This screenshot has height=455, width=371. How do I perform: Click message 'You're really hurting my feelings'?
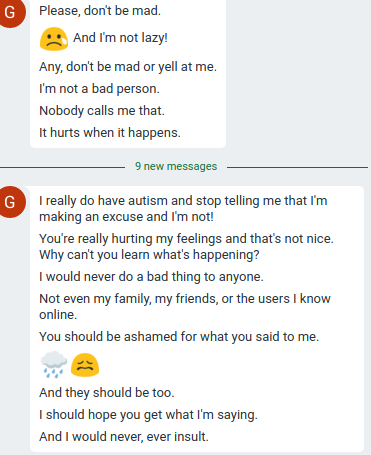tap(186, 247)
